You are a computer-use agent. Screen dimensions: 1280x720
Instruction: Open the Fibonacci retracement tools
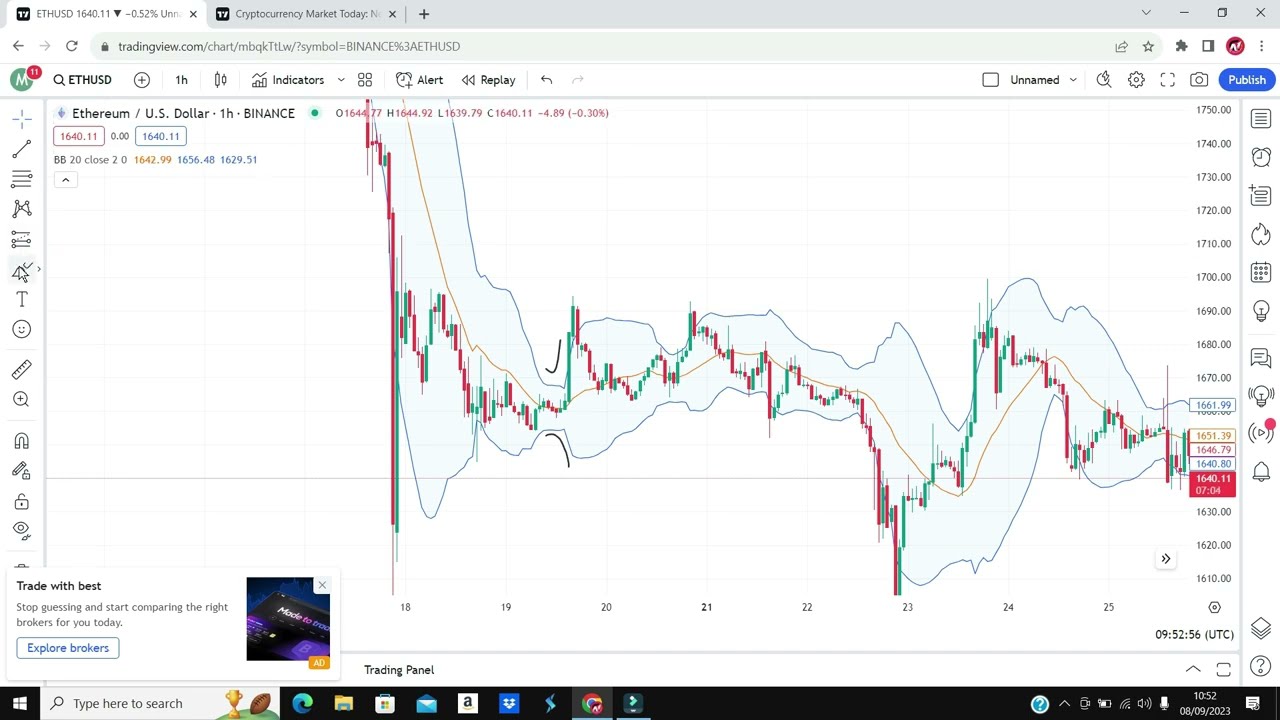point(21,179)
